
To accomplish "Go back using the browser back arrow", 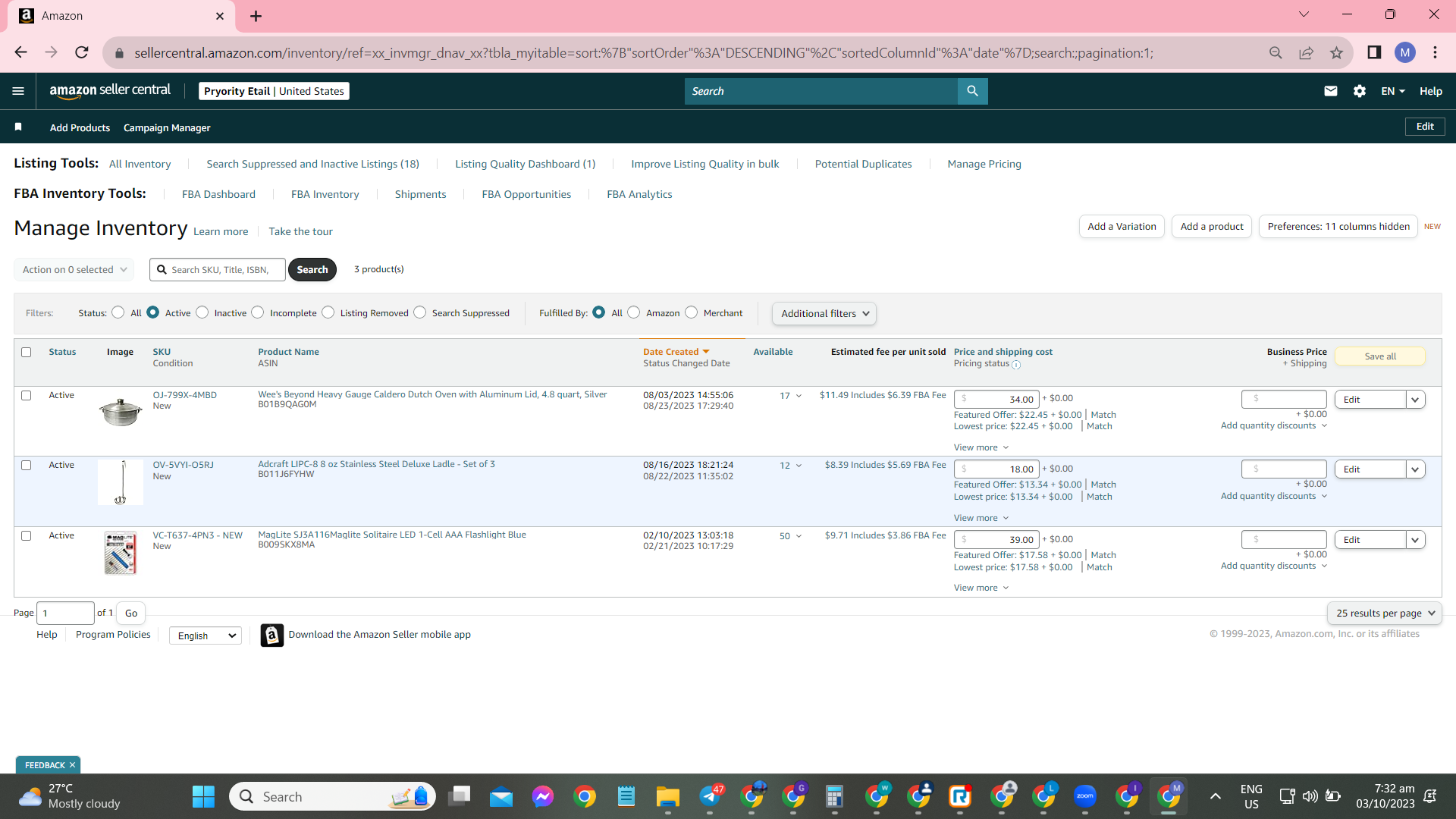I will point(20,52).
